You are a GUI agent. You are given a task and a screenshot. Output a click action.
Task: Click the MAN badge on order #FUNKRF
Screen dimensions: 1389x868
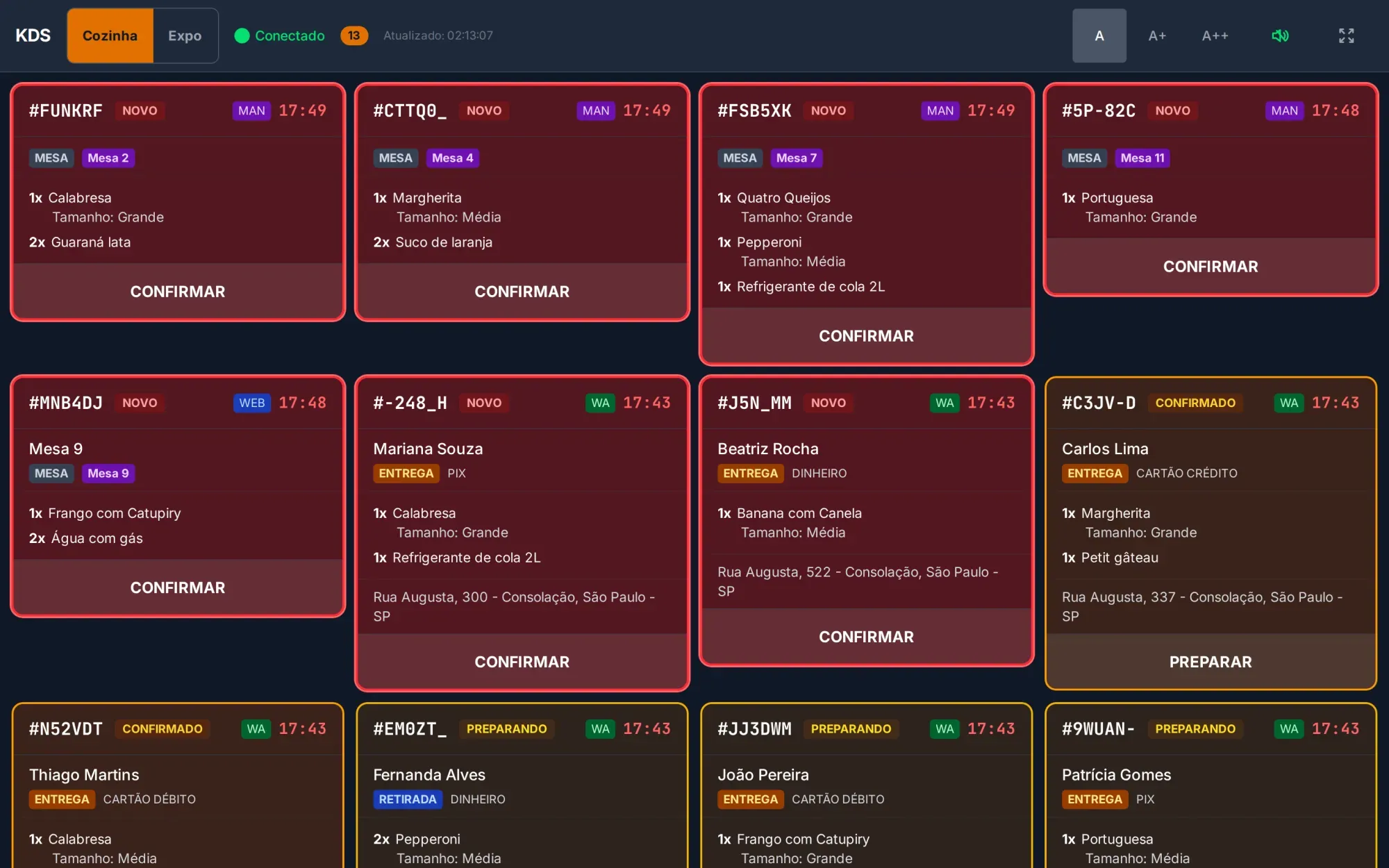pos(251,110)
